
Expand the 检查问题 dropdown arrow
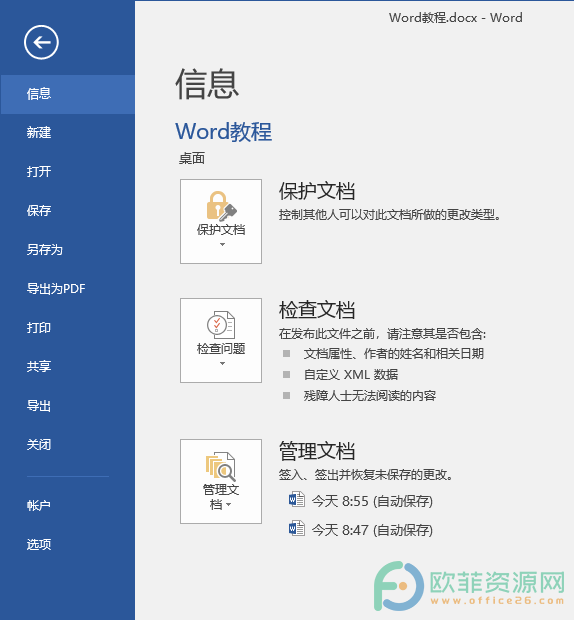tap(222, 363)
